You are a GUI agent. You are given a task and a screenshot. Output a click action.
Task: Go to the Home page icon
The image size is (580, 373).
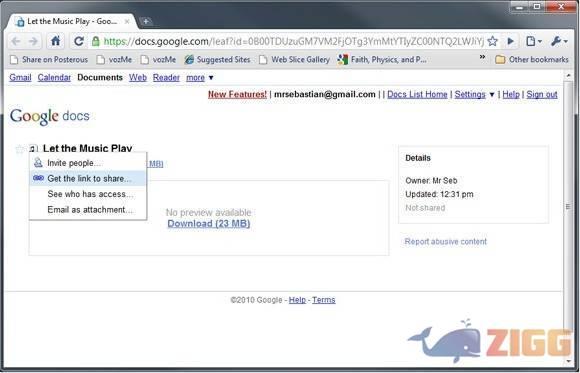[x=55, y=41]
